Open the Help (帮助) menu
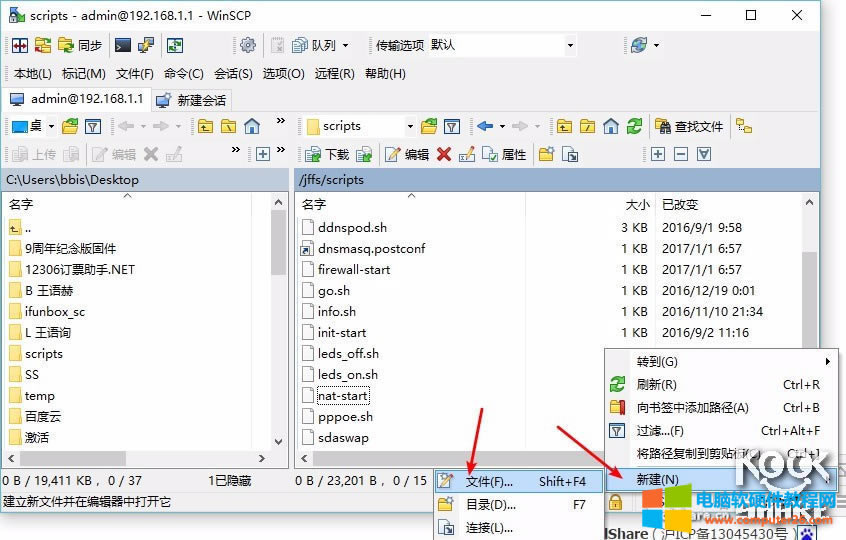Image resolution: width=846 pixels, height=540 pixels. (385, 73)
